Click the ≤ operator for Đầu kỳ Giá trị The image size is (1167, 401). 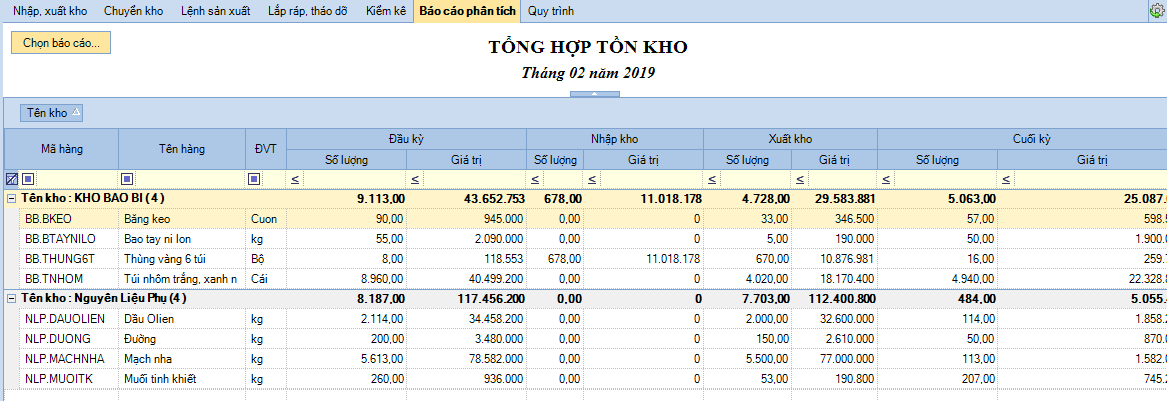pyautogui.click(x=415, y=179)
